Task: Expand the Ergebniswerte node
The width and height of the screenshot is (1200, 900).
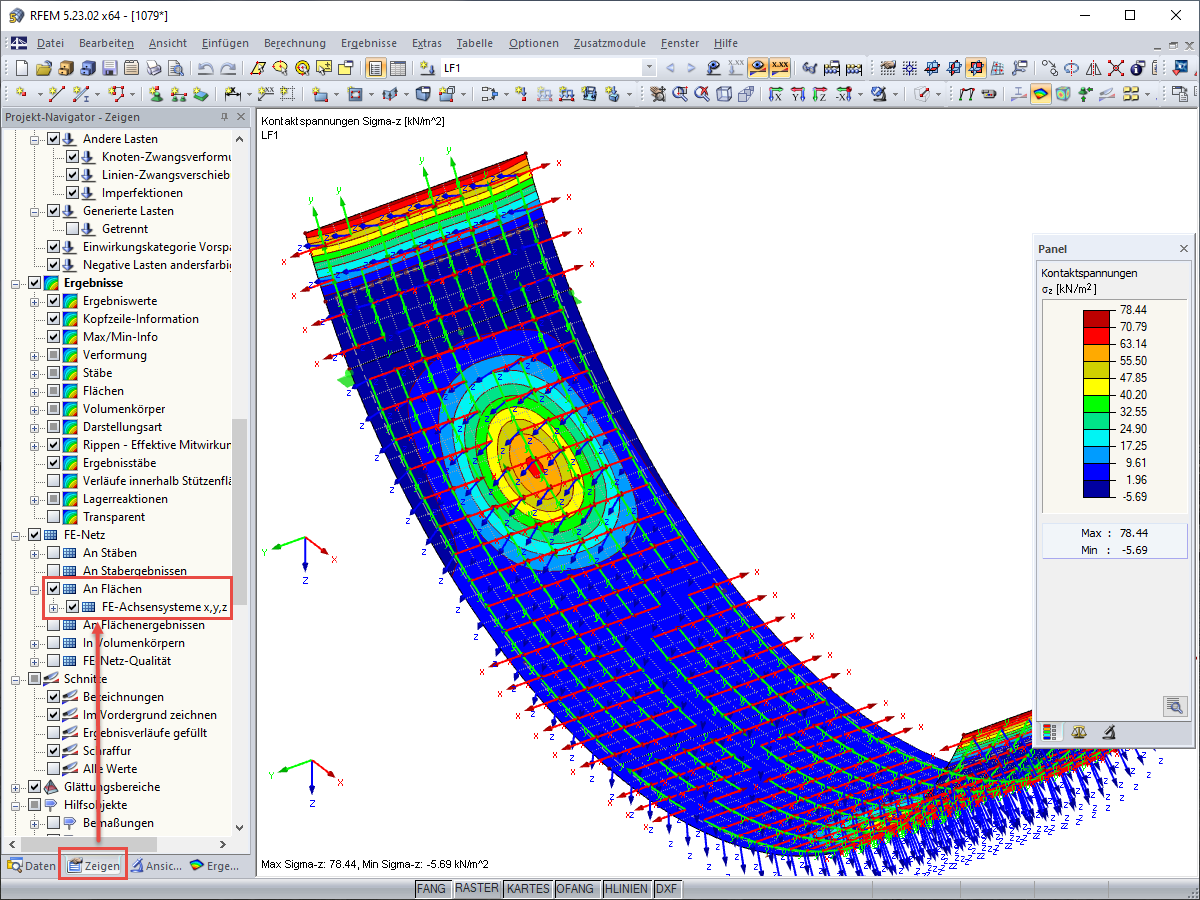Action: pos(35,301)
